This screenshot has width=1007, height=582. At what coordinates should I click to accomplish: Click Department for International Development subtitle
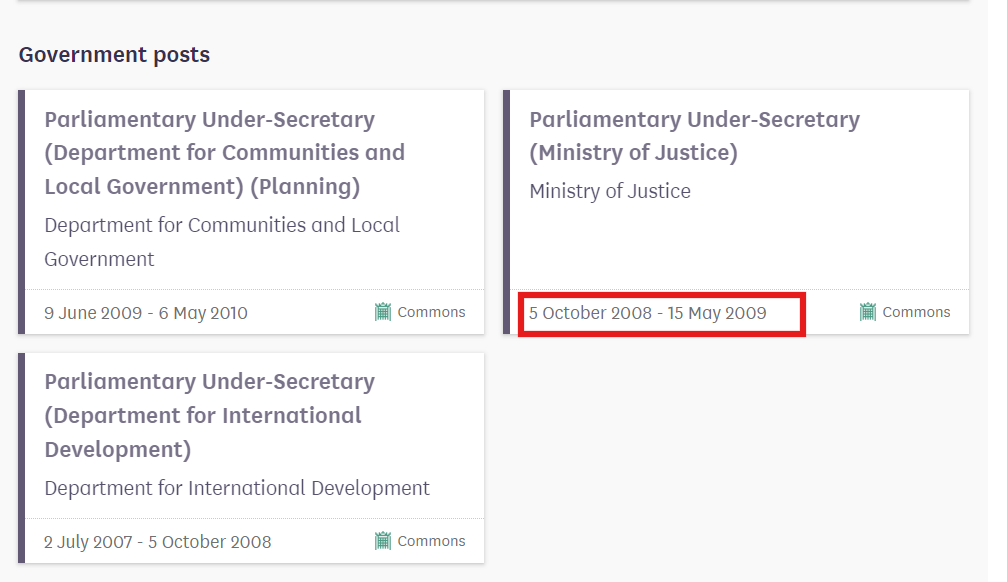(237, 488)
